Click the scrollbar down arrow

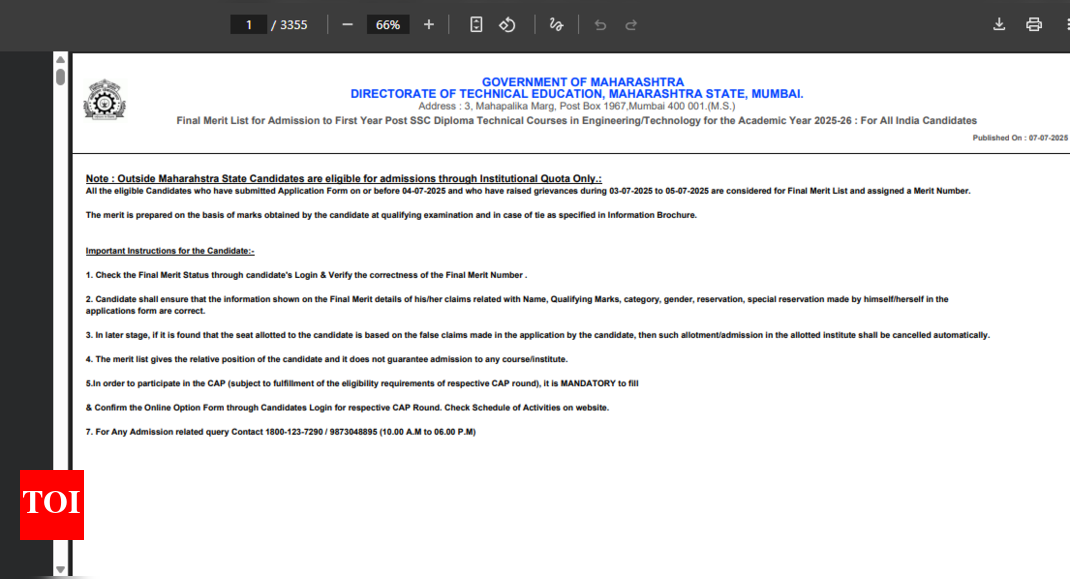(60, 570)
